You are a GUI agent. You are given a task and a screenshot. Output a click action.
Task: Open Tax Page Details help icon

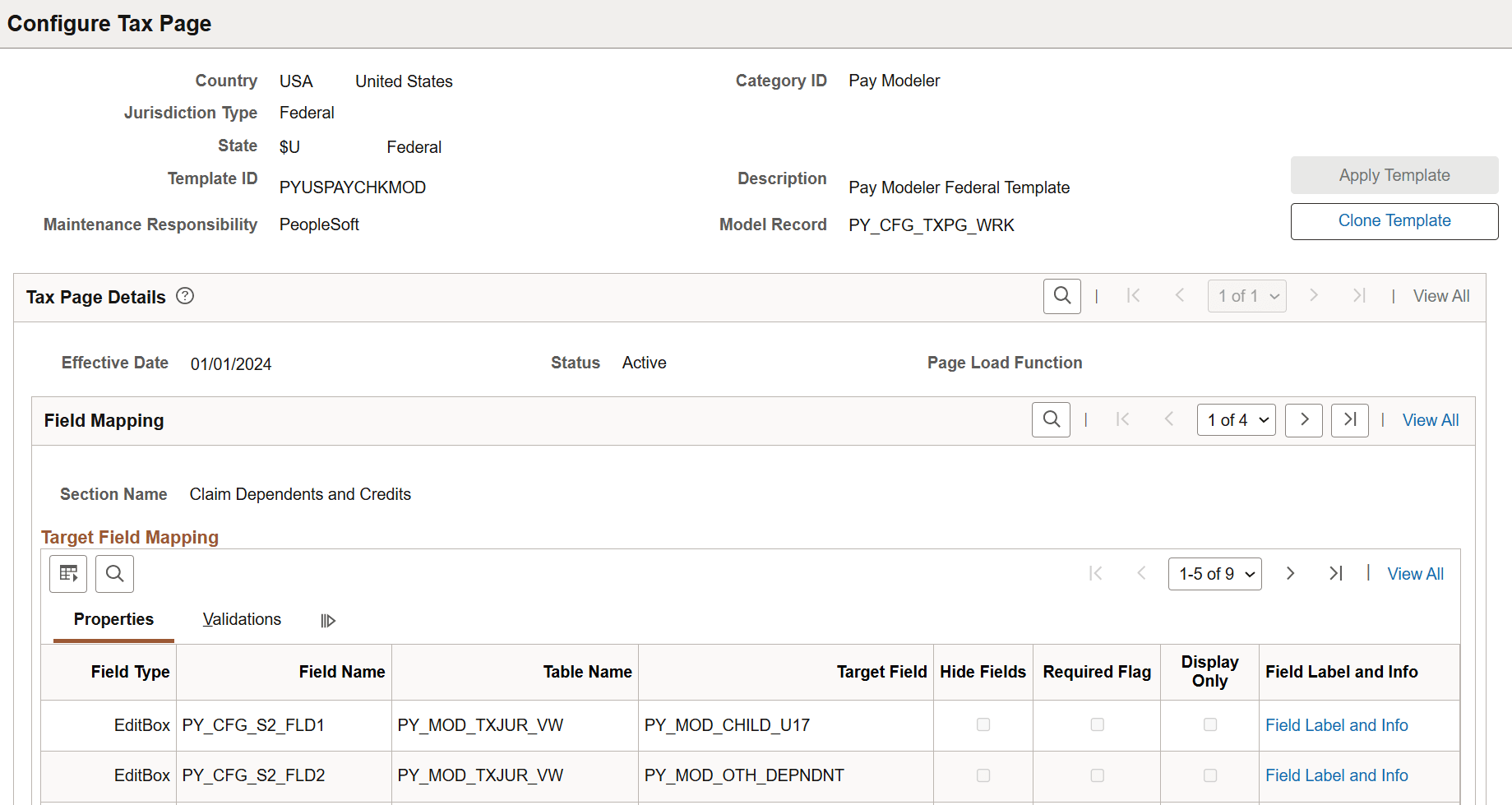[x=184, y=296]
